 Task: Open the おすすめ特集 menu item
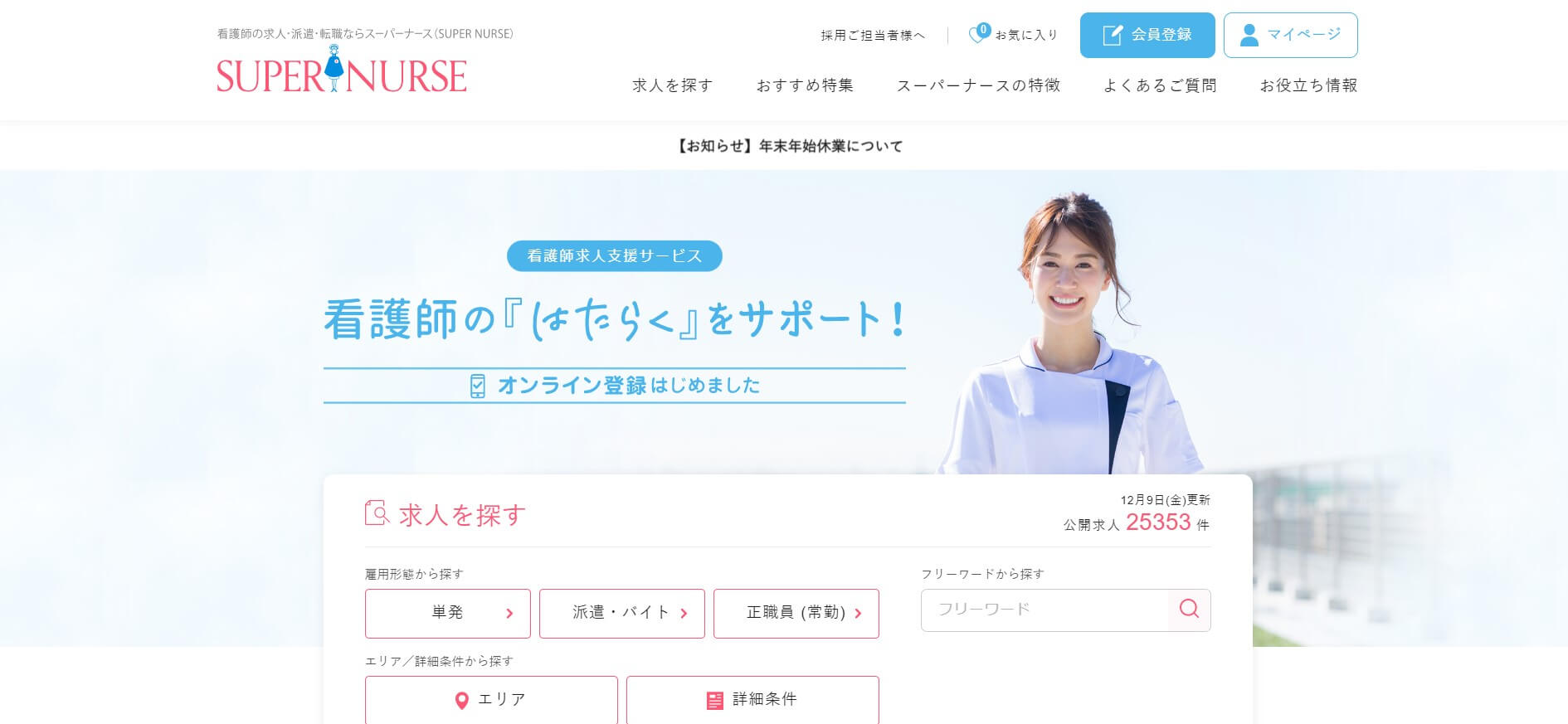click(805, 85)
